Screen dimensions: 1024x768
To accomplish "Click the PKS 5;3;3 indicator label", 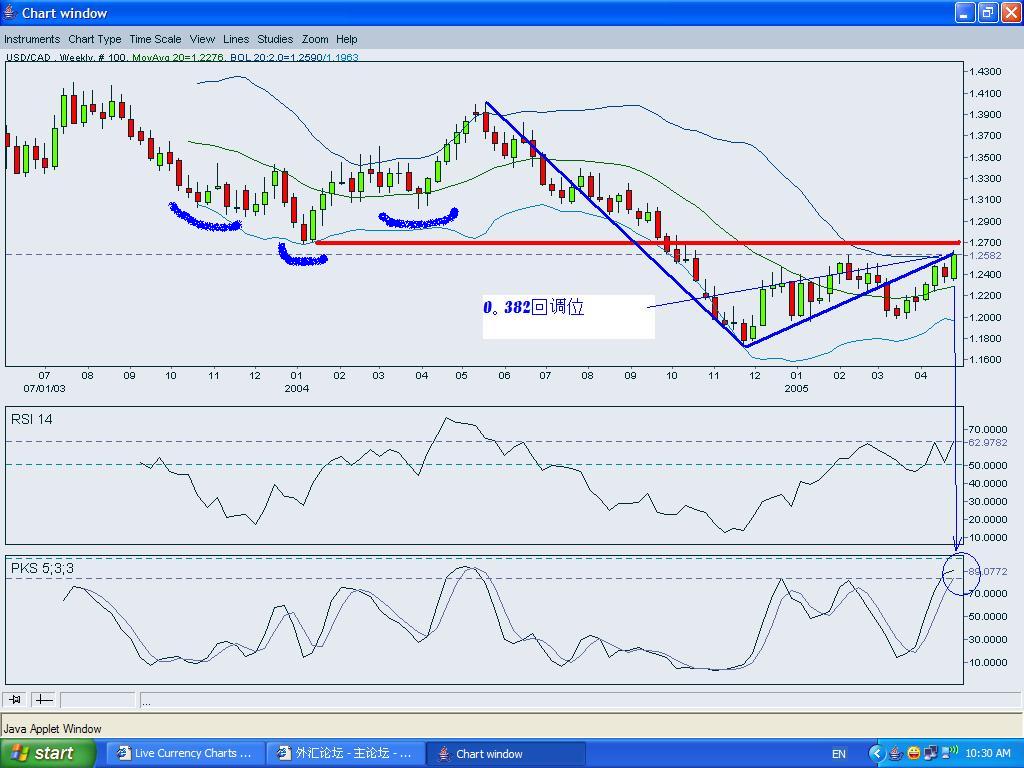I will 42,568.
